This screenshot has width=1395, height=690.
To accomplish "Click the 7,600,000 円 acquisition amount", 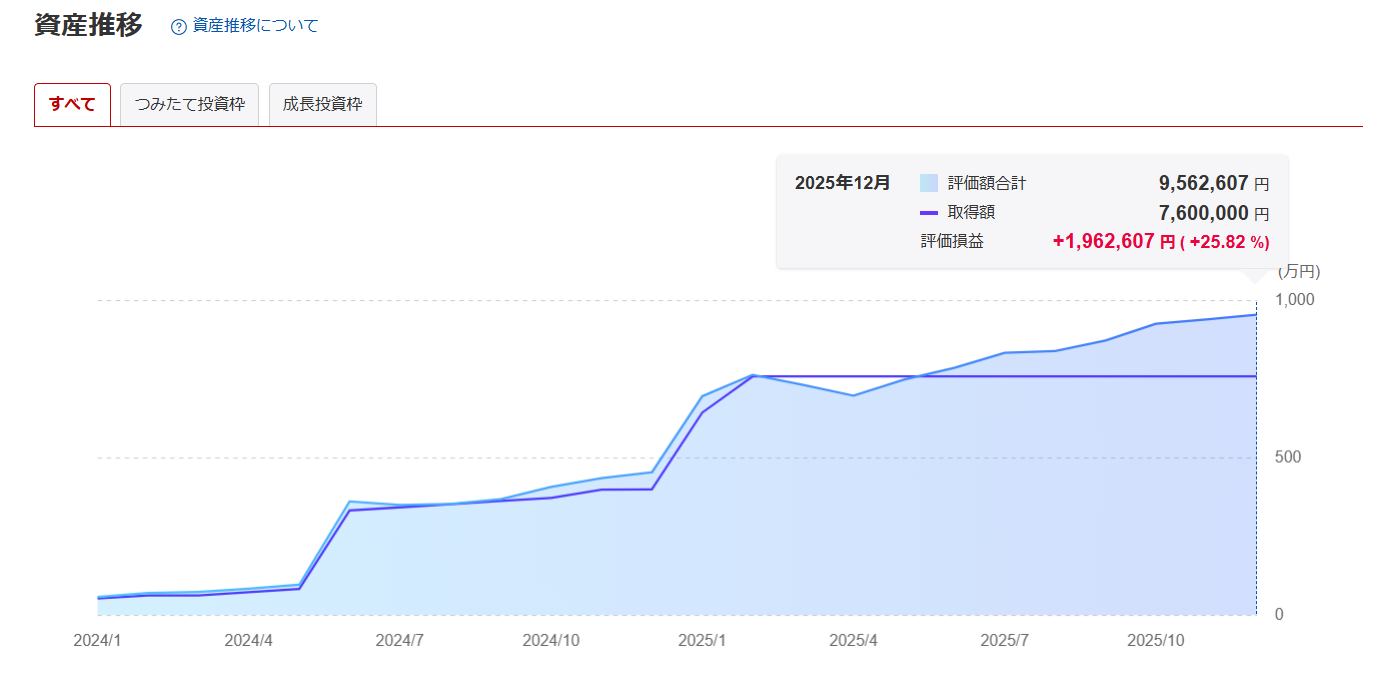I will (x=1203, y=213).
